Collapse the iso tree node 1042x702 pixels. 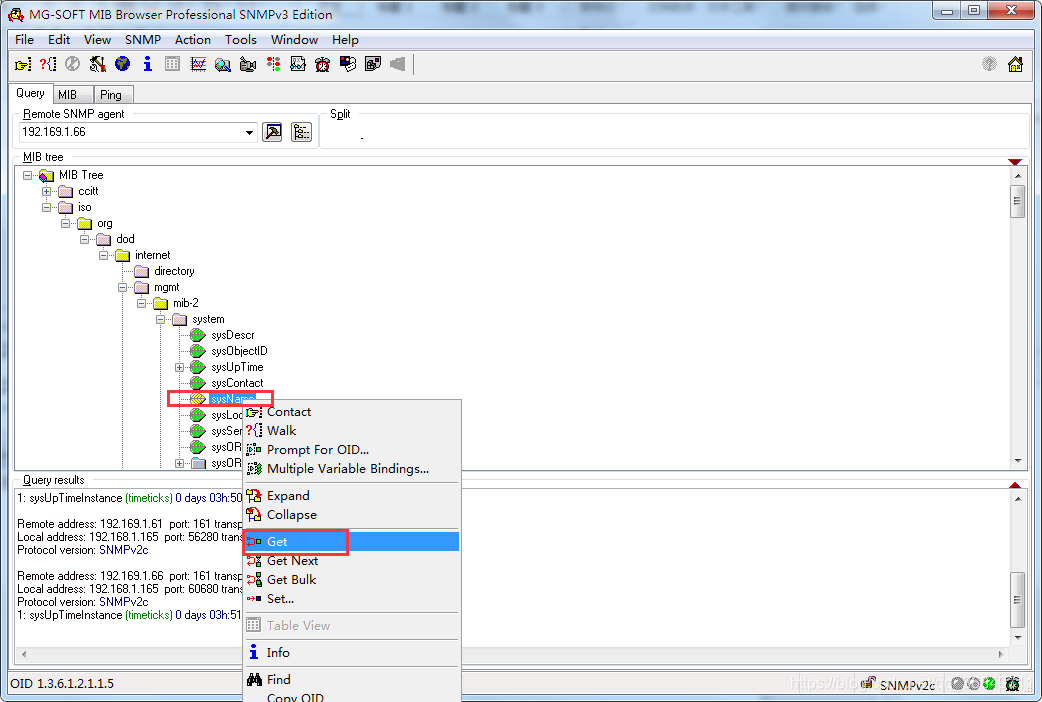pos(47,207)
